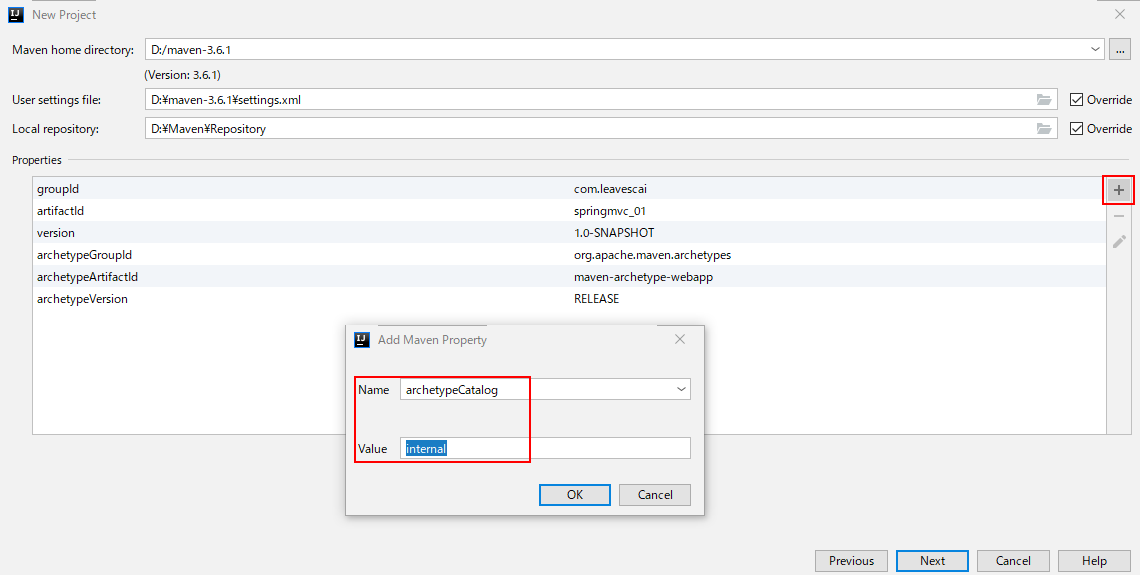
Task: Click the (Version: 3.6.1) label
Action: click(x=182, y=74)
